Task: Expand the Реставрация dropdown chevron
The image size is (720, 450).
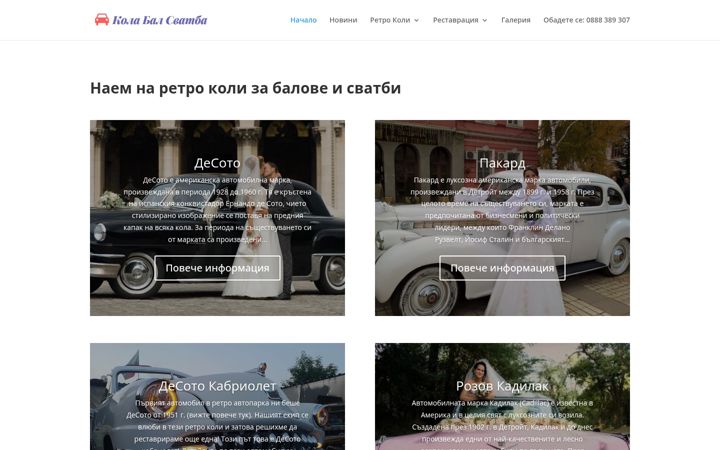Action: click(x=484, y=20)
